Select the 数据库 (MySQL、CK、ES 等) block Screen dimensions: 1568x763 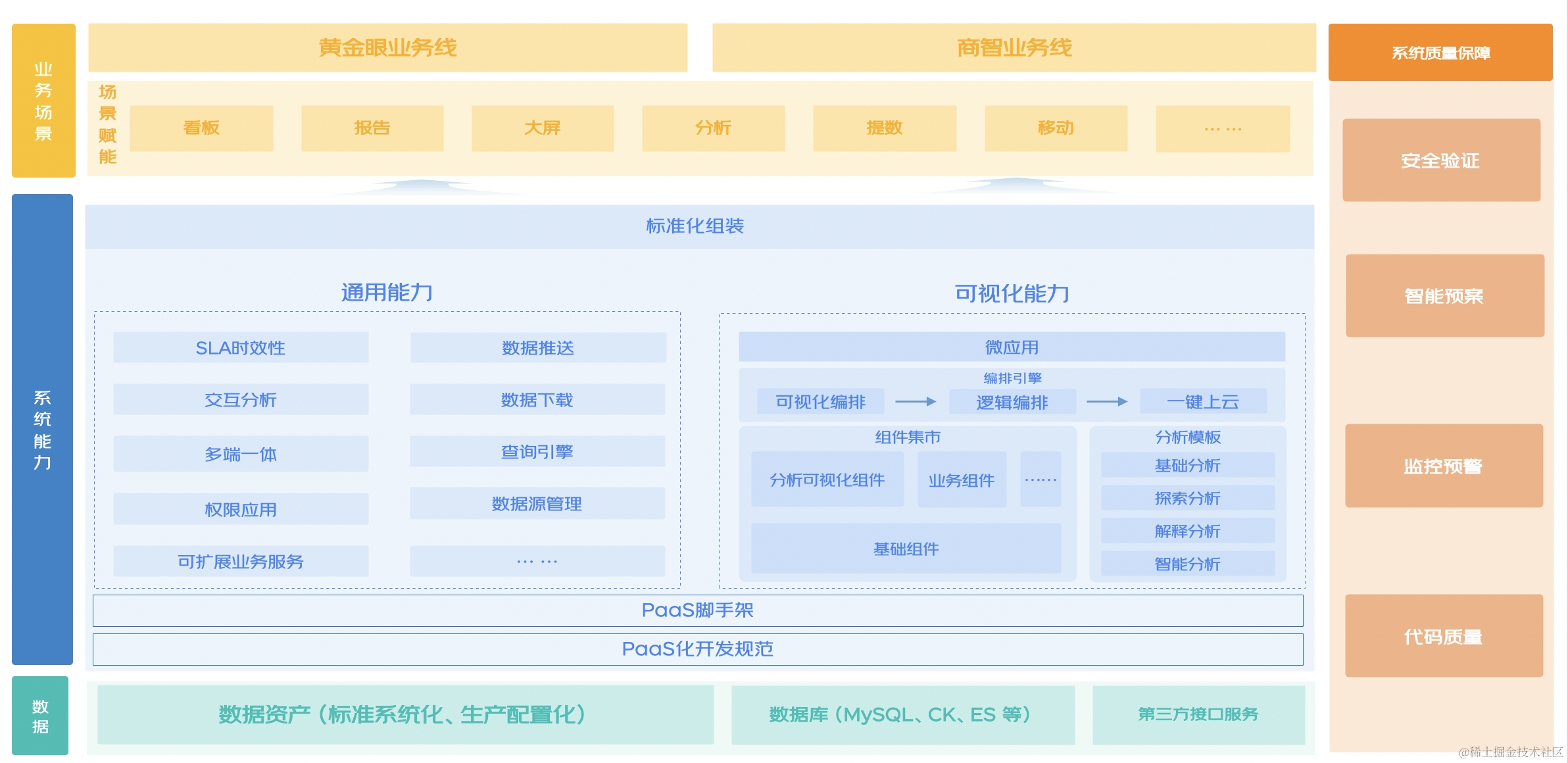902,715
